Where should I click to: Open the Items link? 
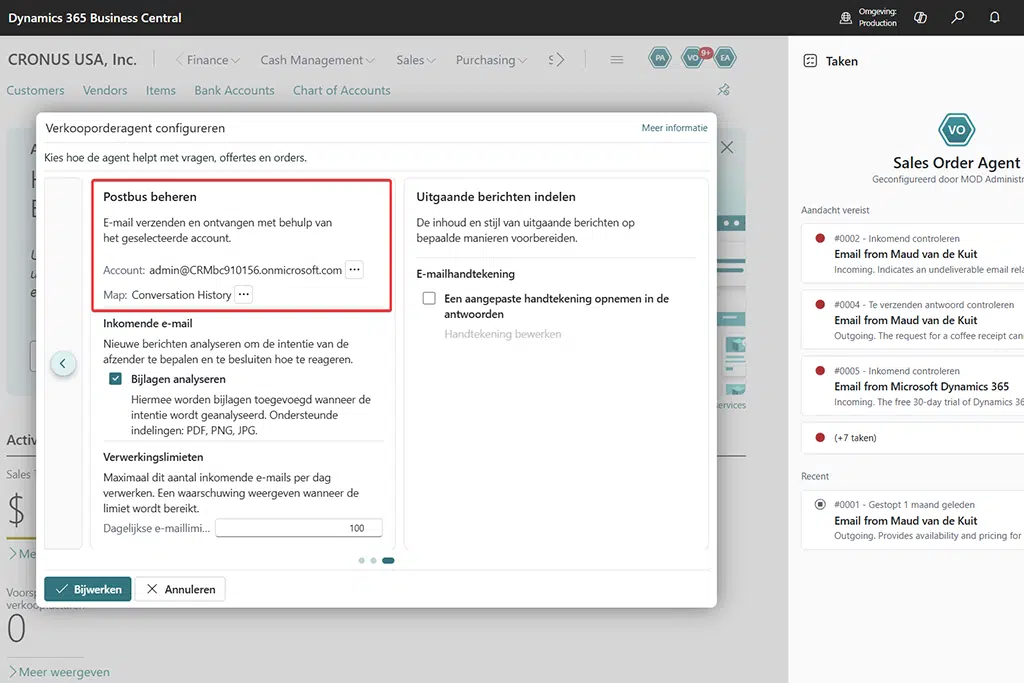(161, 90)
